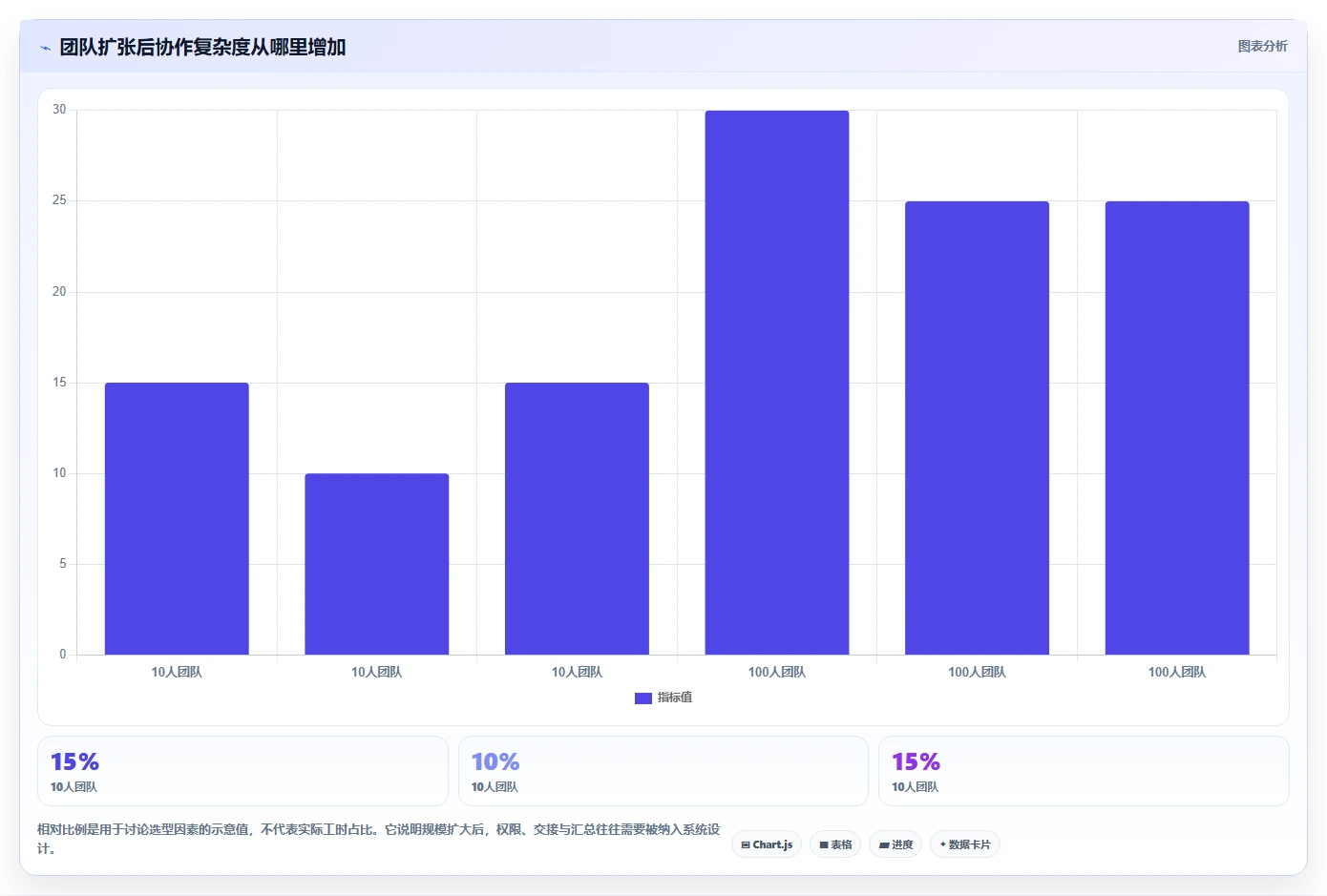Click the tallest bar reaching value 30
1327x896 pixels.
click(x=777, y=383)
